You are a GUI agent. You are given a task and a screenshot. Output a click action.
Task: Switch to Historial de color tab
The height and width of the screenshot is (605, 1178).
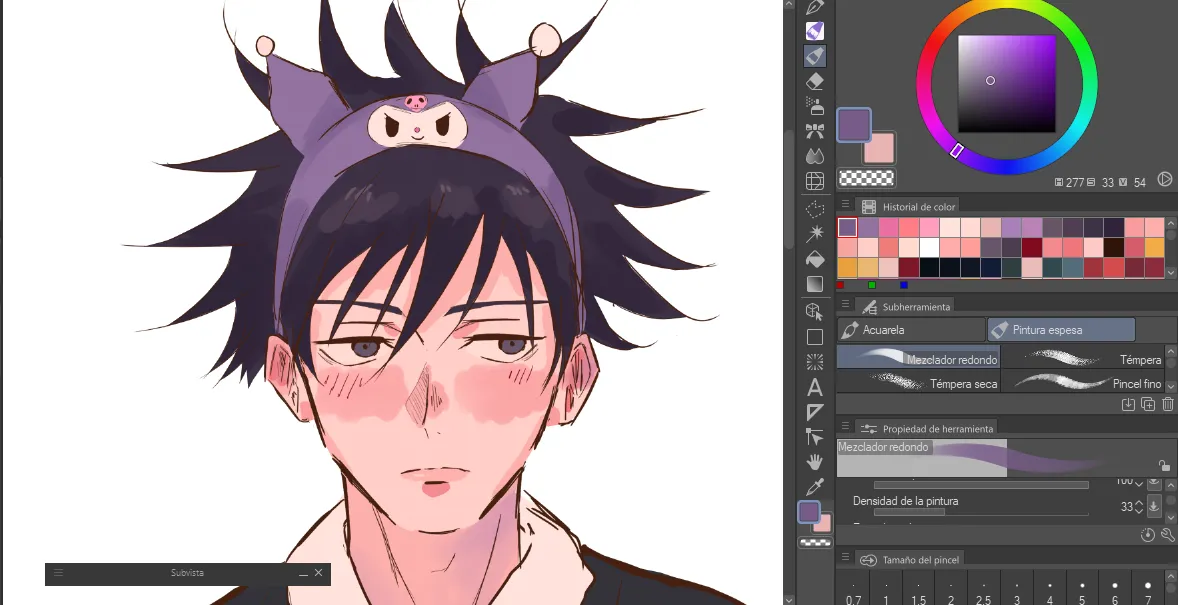(x=908, y=207)
